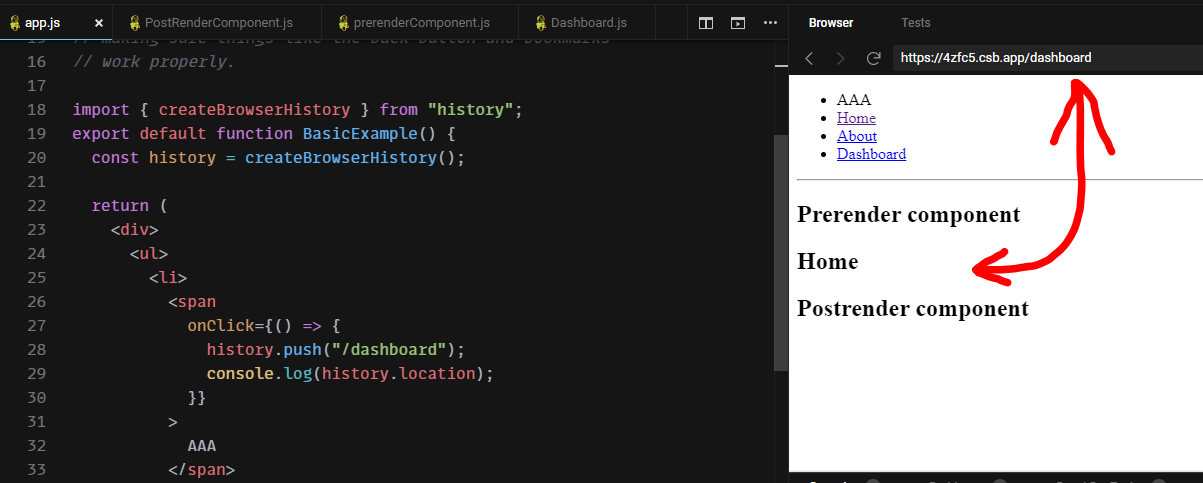Click the createBrowserHistory import on line 18
1203x483 pixels.
pos(254,109)
